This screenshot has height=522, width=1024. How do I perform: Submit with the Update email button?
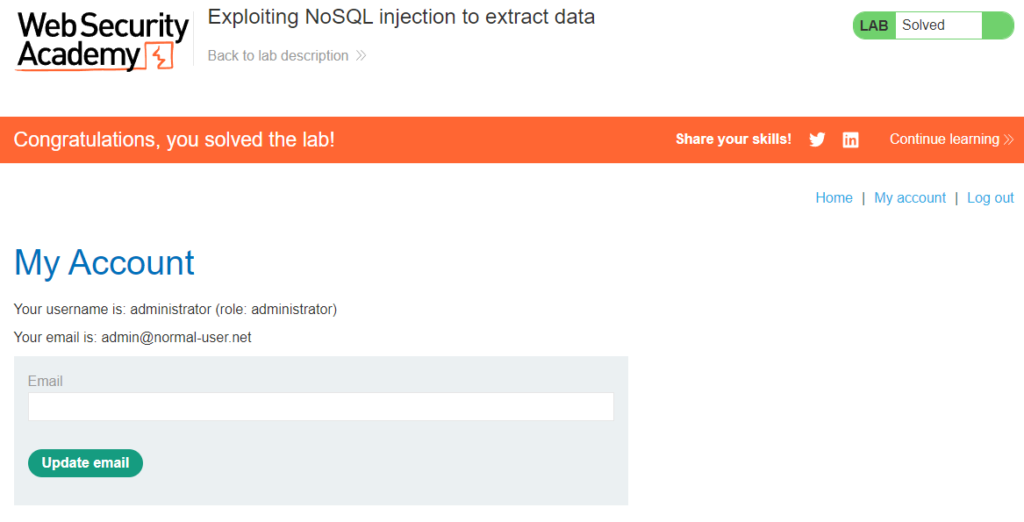click(86, 463)
